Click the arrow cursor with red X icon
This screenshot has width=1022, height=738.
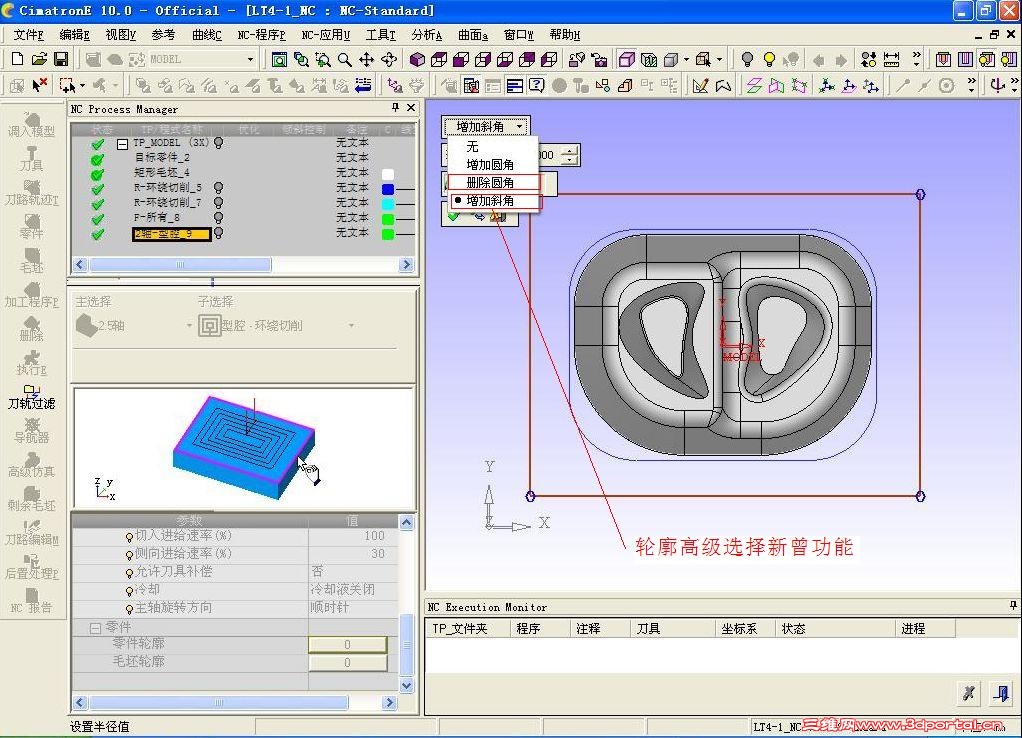[x=39, y=85]
